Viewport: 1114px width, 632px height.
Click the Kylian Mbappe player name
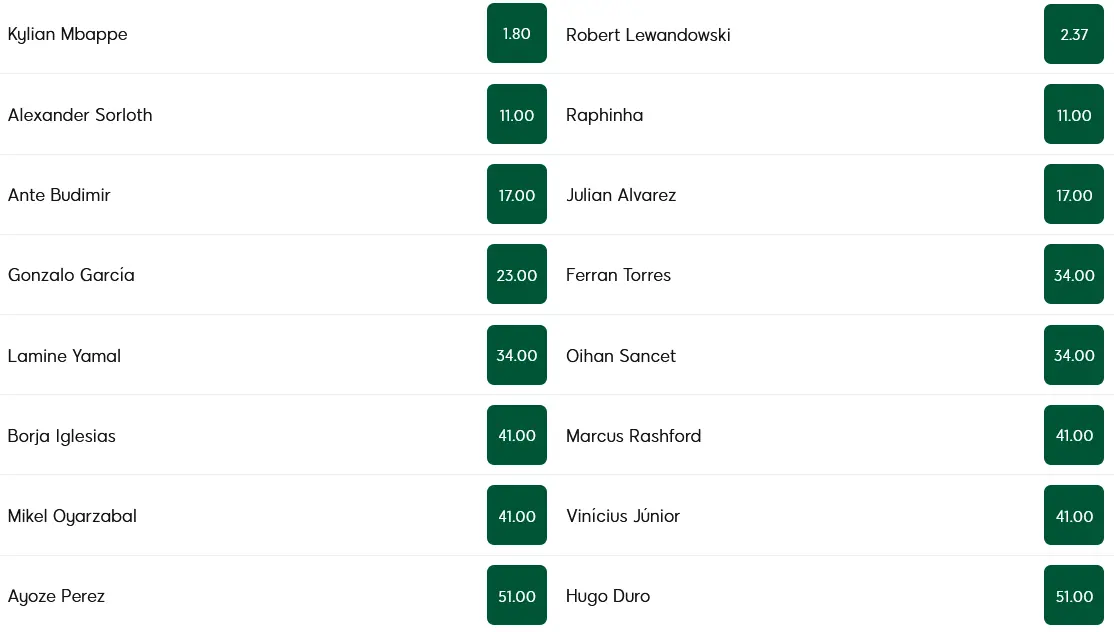pos(68,34)
